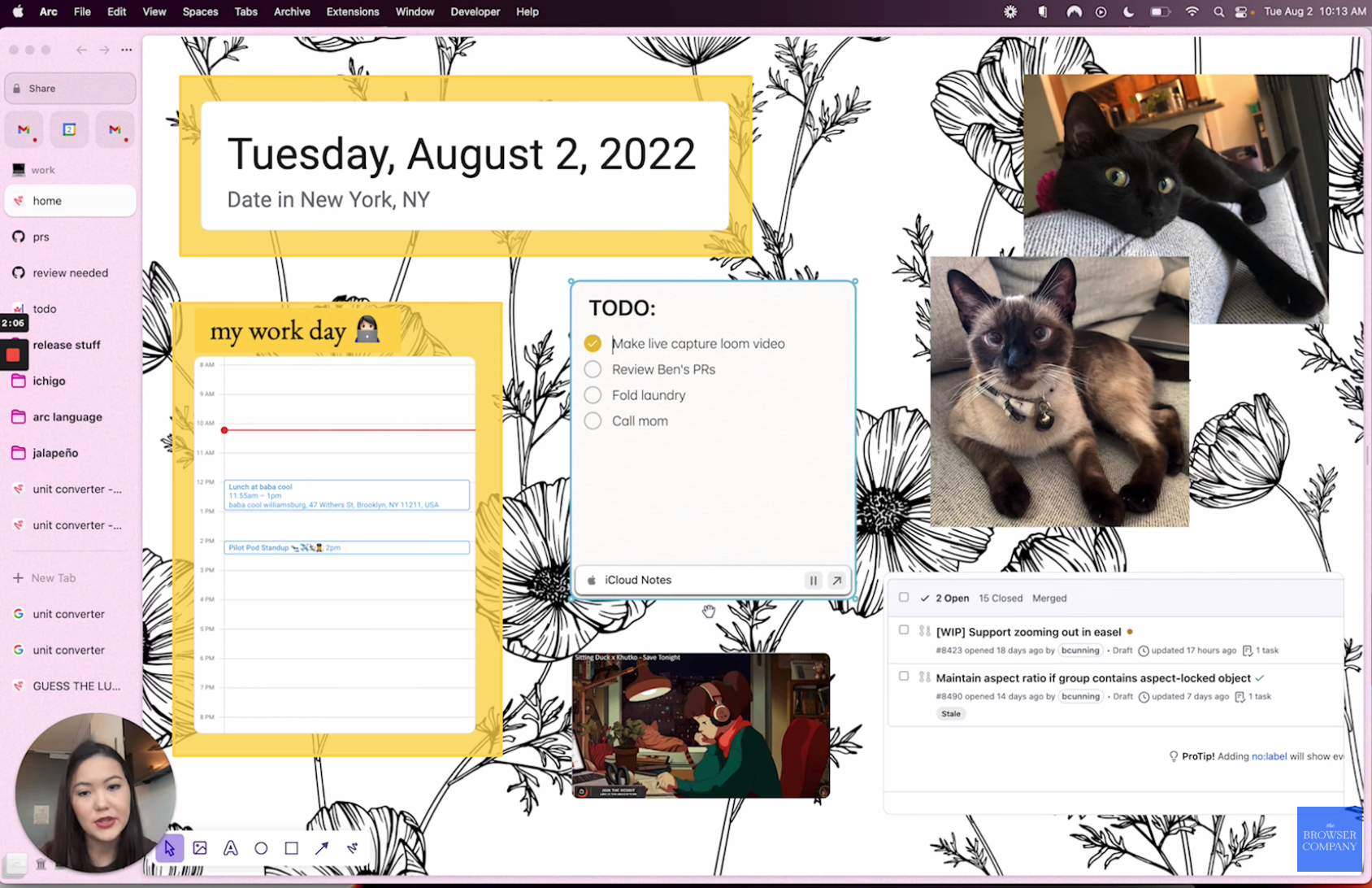The height and width of the screenshot is (888, 1372).
Task: Click the Share button in sidebar
Action: [x=70, y=89]
